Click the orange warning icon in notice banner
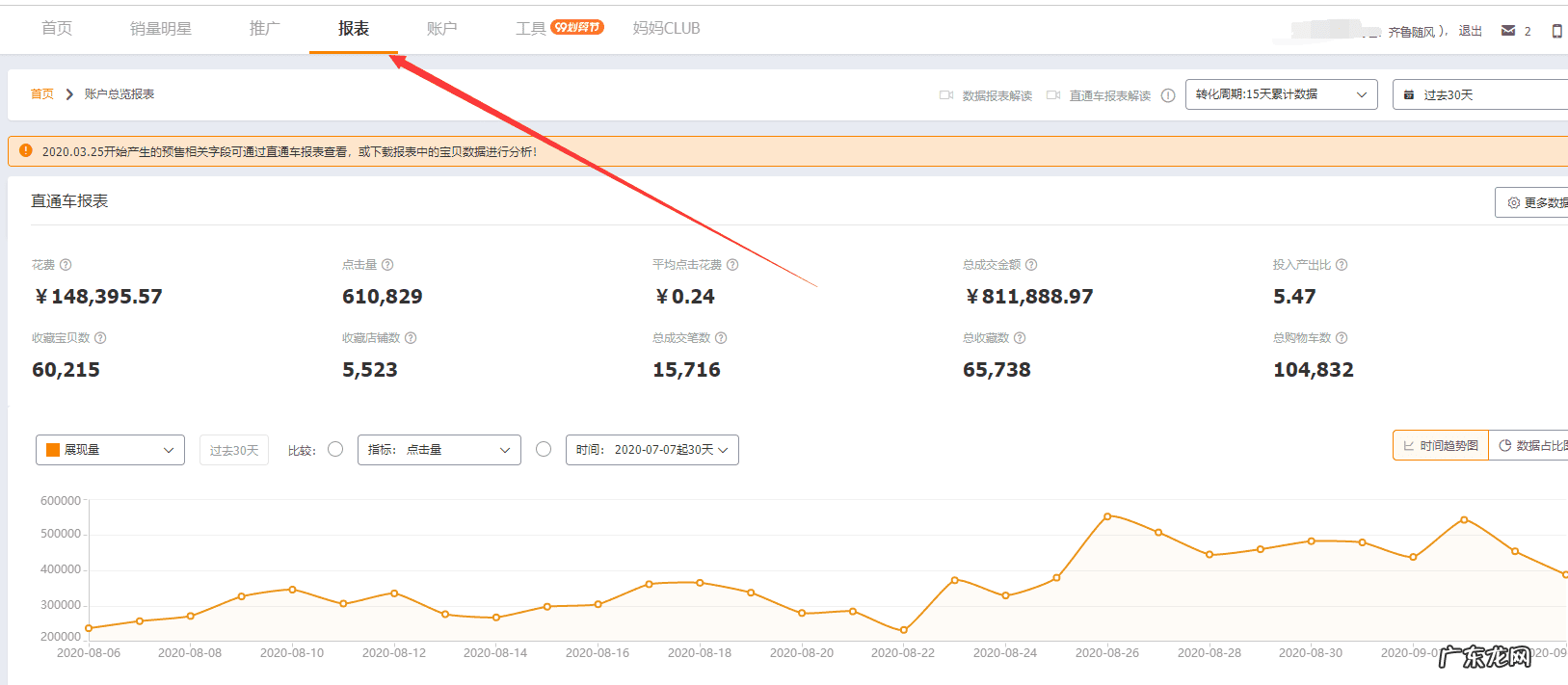 26,150
